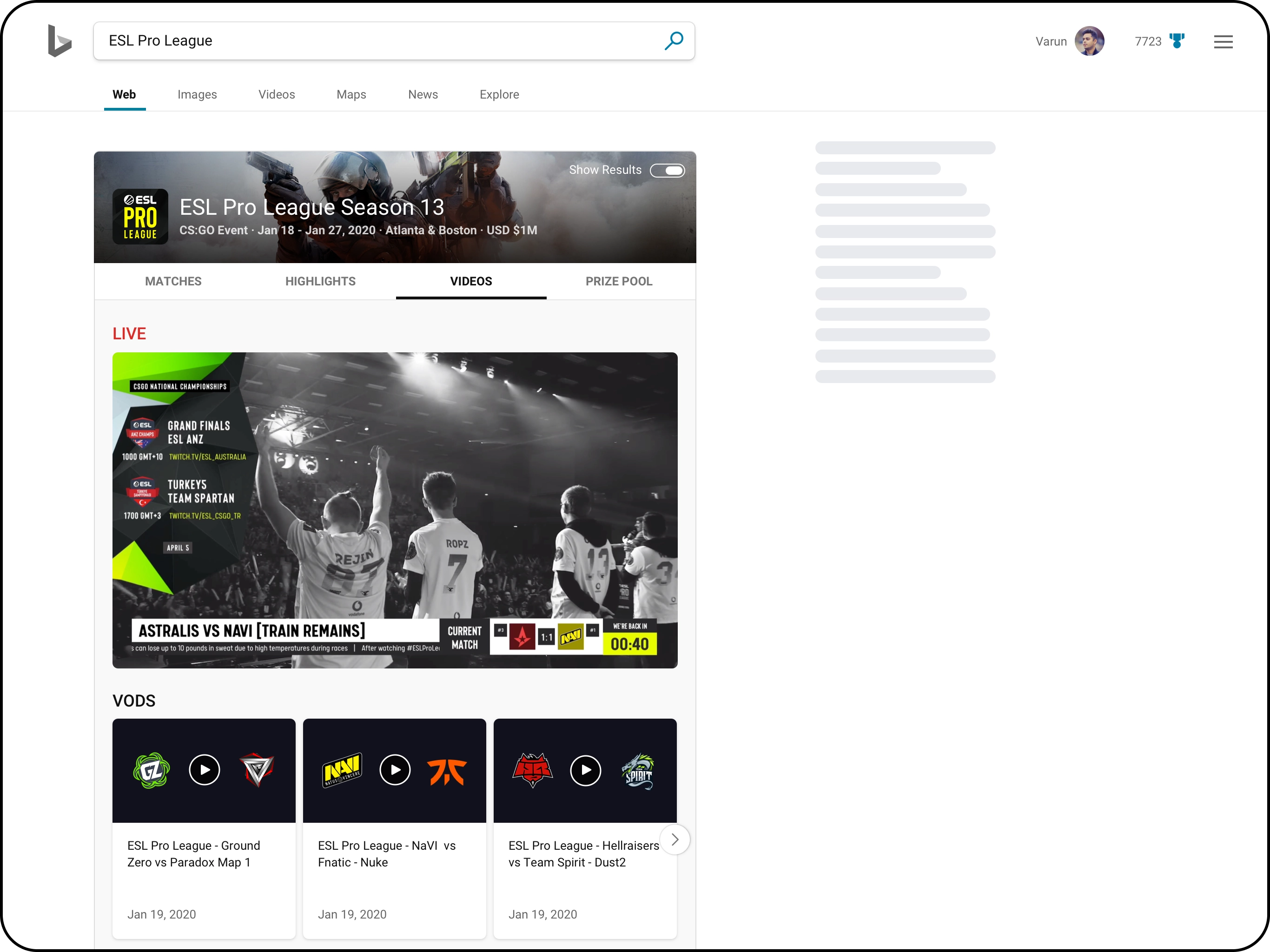
Task: Click the LIVE section label
Action: coord(129,334)
